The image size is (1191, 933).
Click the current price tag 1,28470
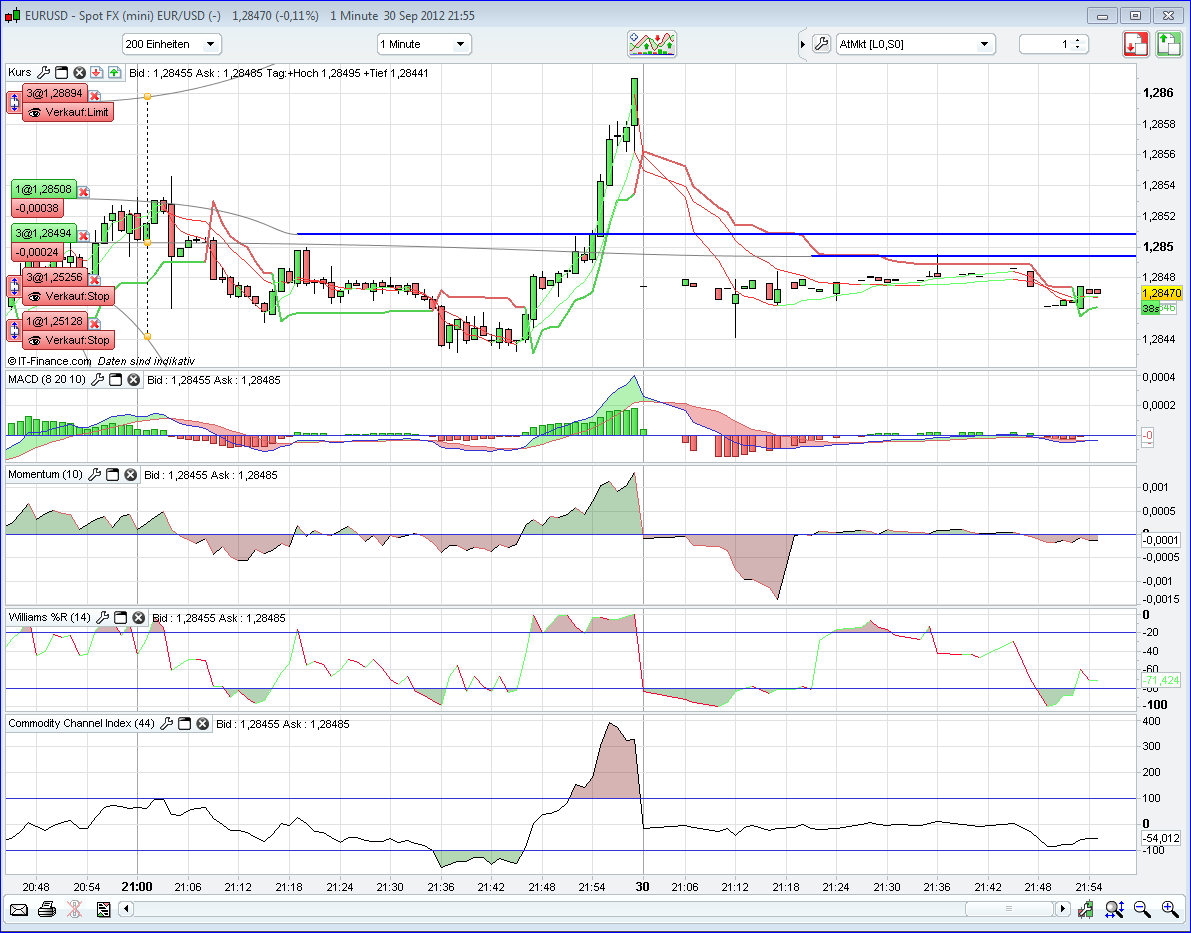point(1161,293)
